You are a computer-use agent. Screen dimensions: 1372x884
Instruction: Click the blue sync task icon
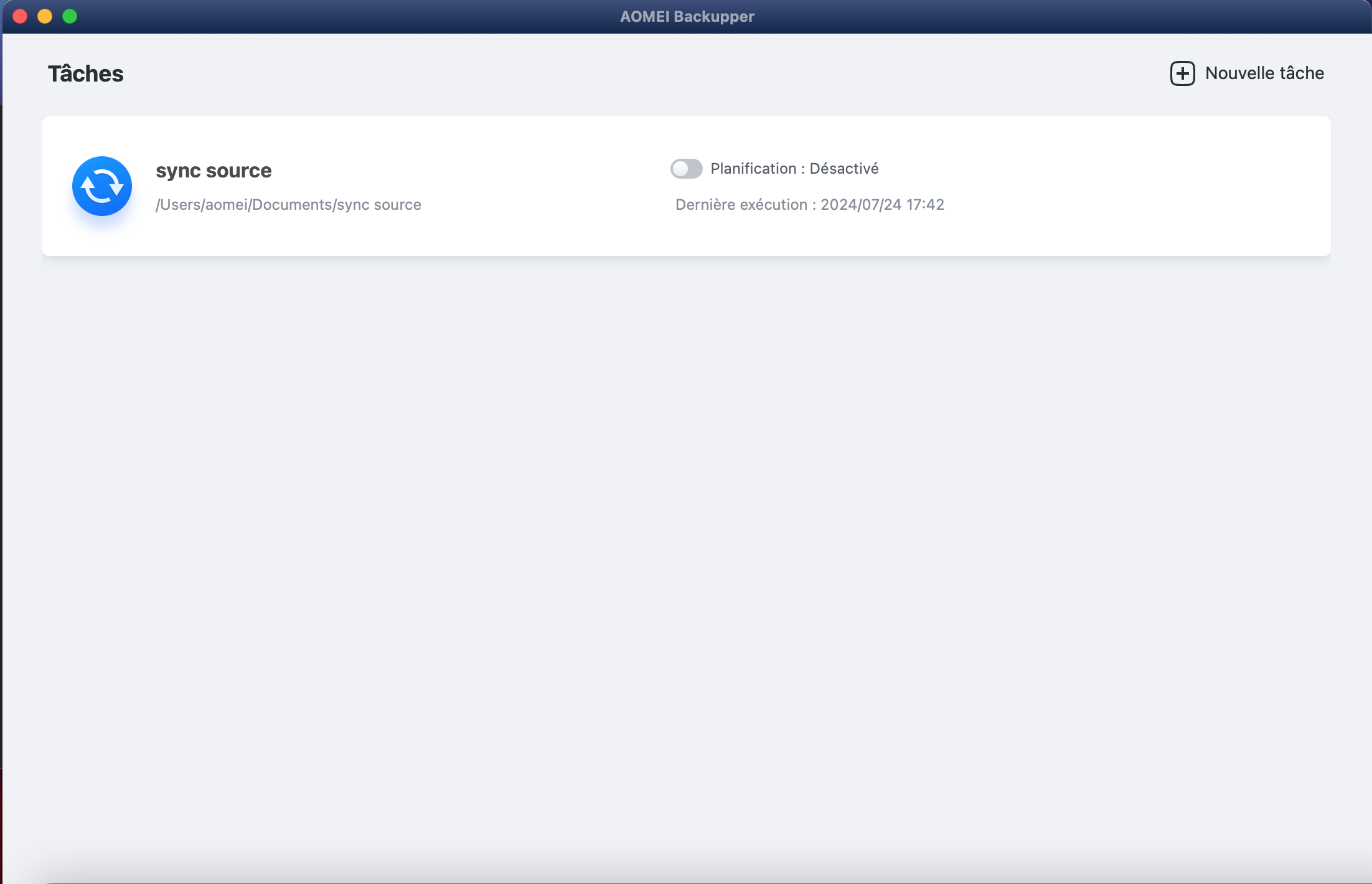coord(101,186)
